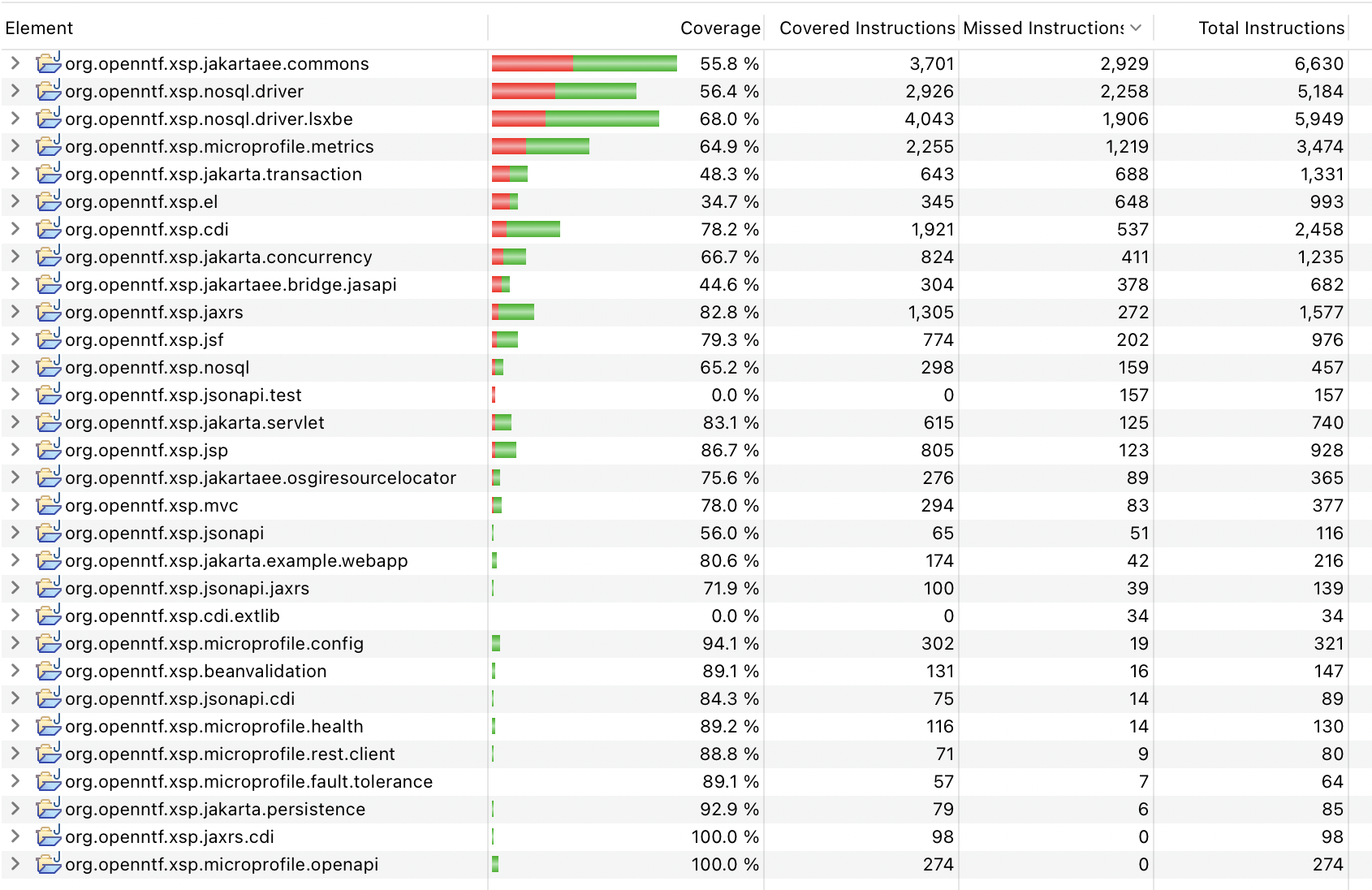Click the org.openntf.xsp.jakartaee.commons package icon
The height and width of the screenshot is (890, 1372).
click(49, 63)
